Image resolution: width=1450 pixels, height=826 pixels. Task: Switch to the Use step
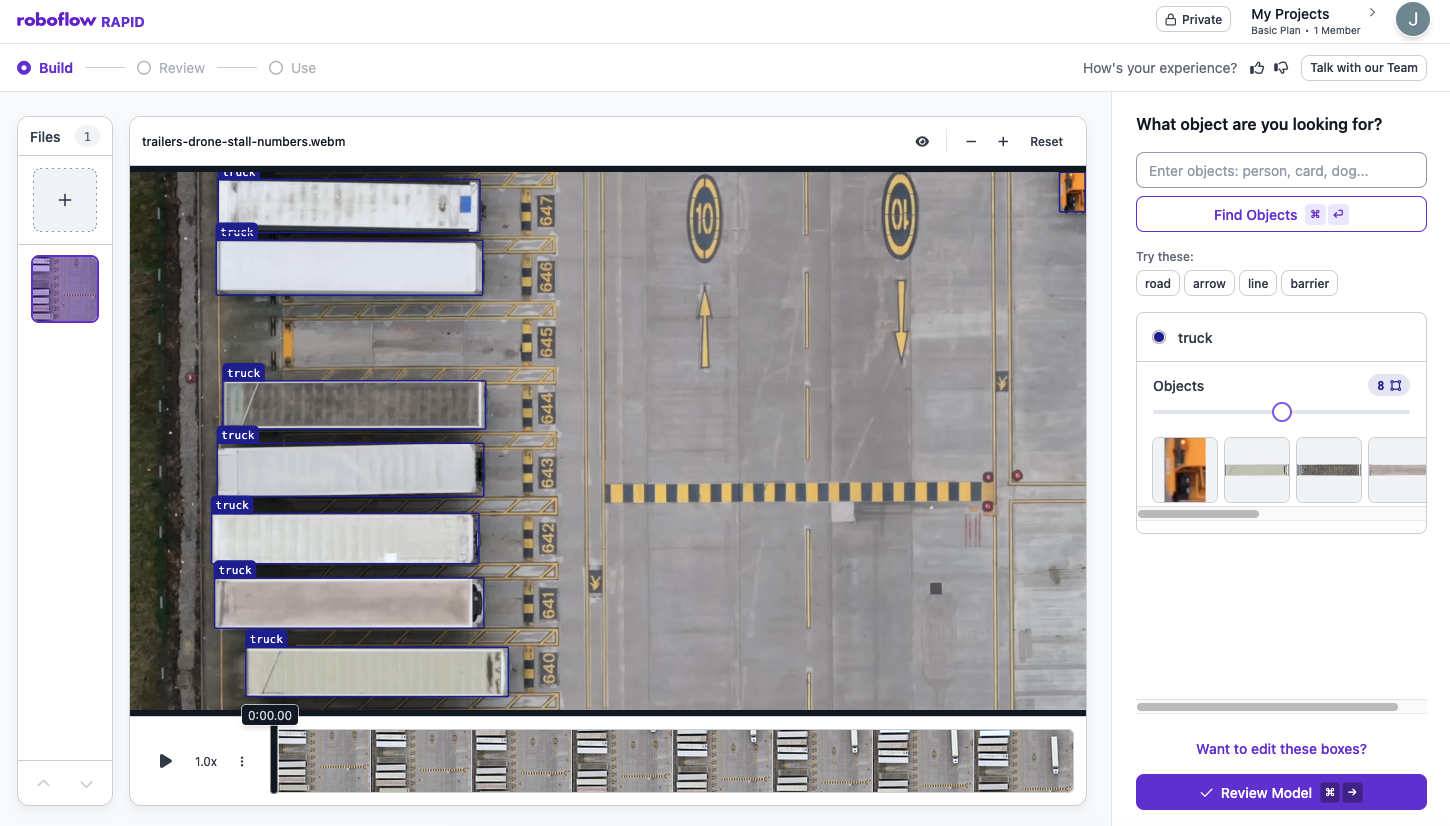[292, 68]
